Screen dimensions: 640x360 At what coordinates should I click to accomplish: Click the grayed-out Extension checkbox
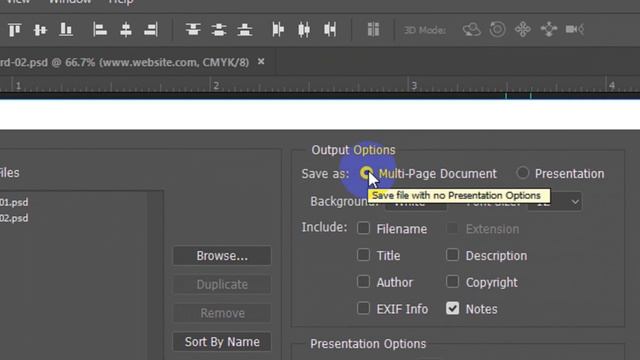(x=452, y=228)
